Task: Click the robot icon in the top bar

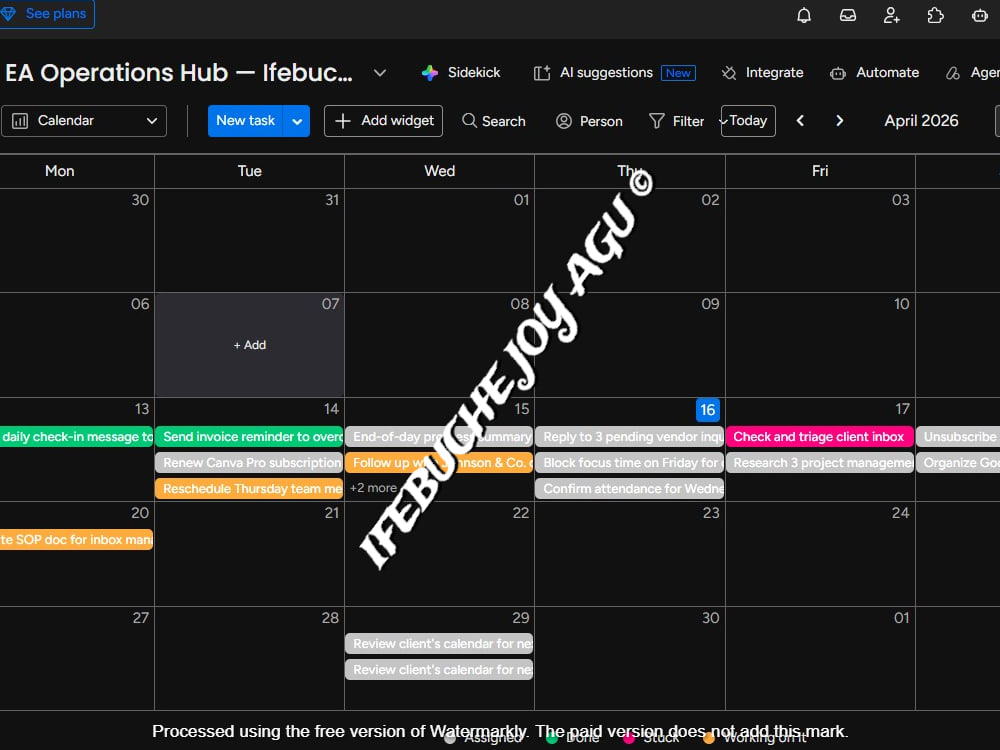Action: coord(980,15)
